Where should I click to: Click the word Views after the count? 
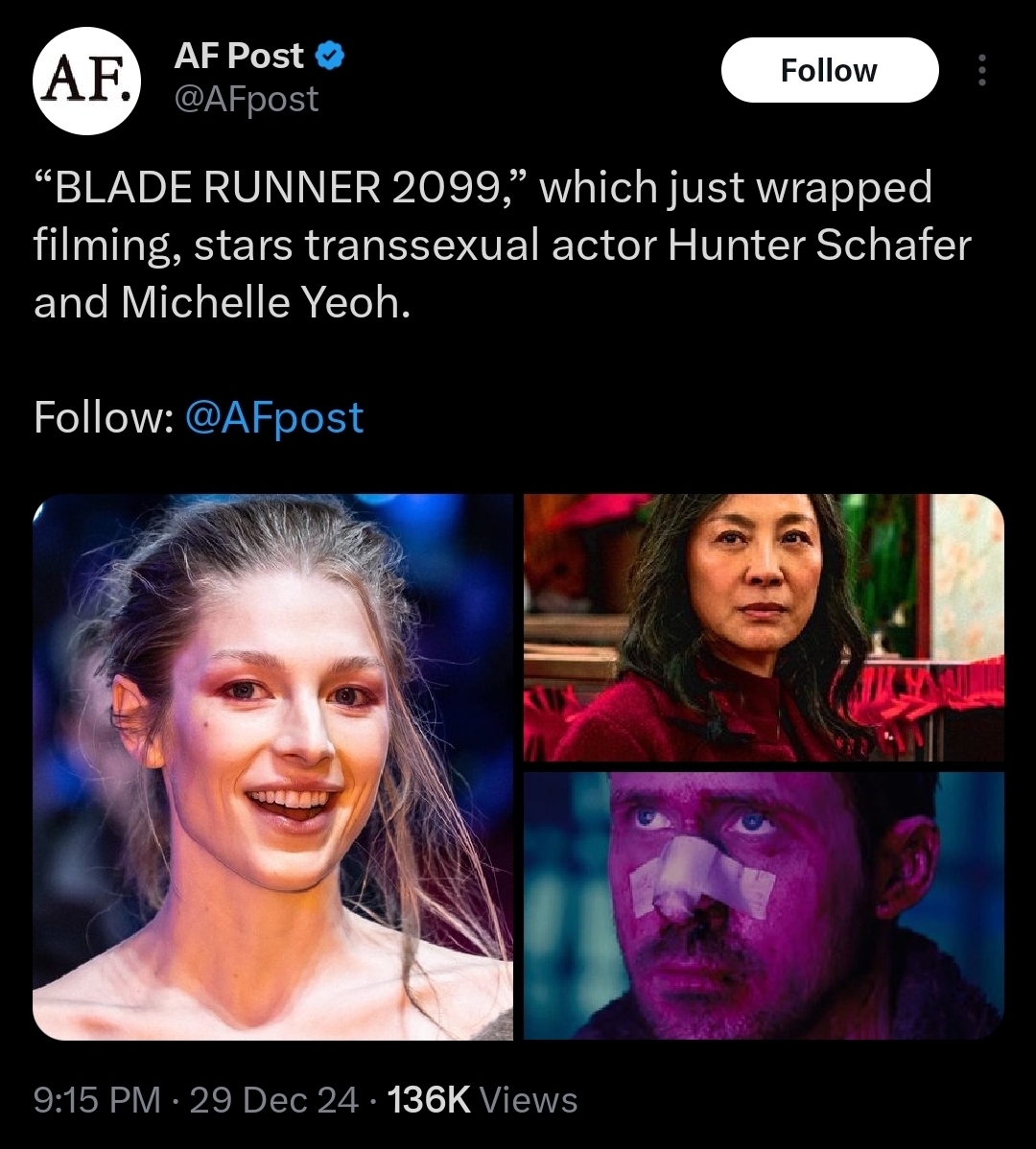(529, 1100)
